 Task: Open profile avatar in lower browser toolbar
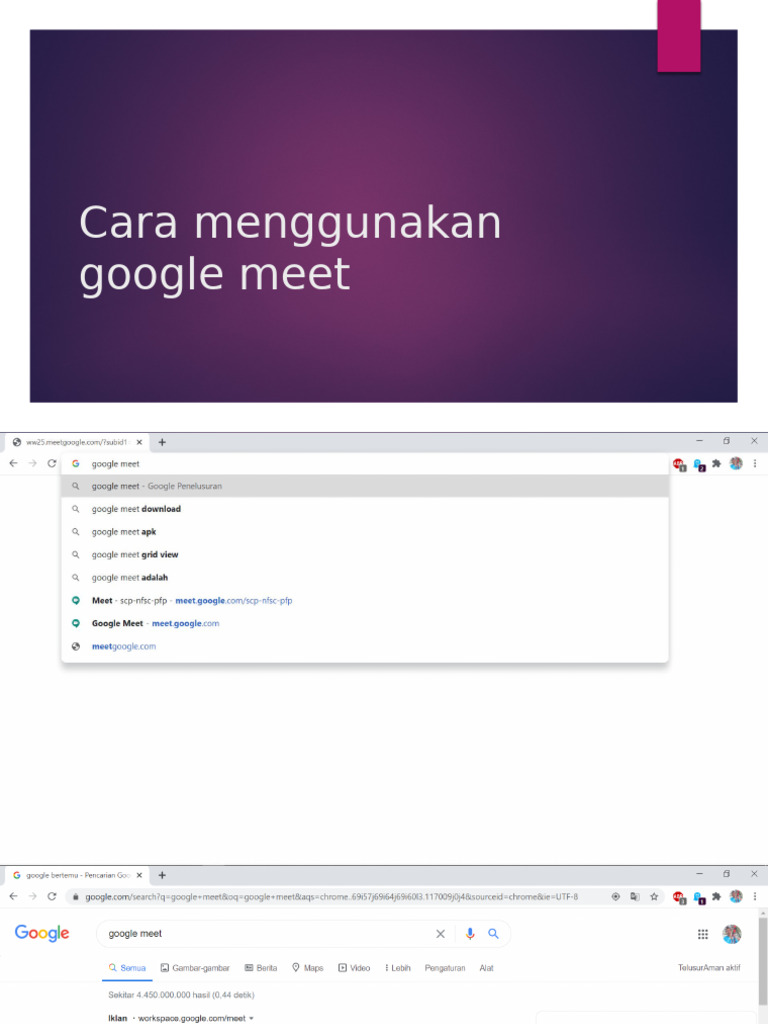736,896
